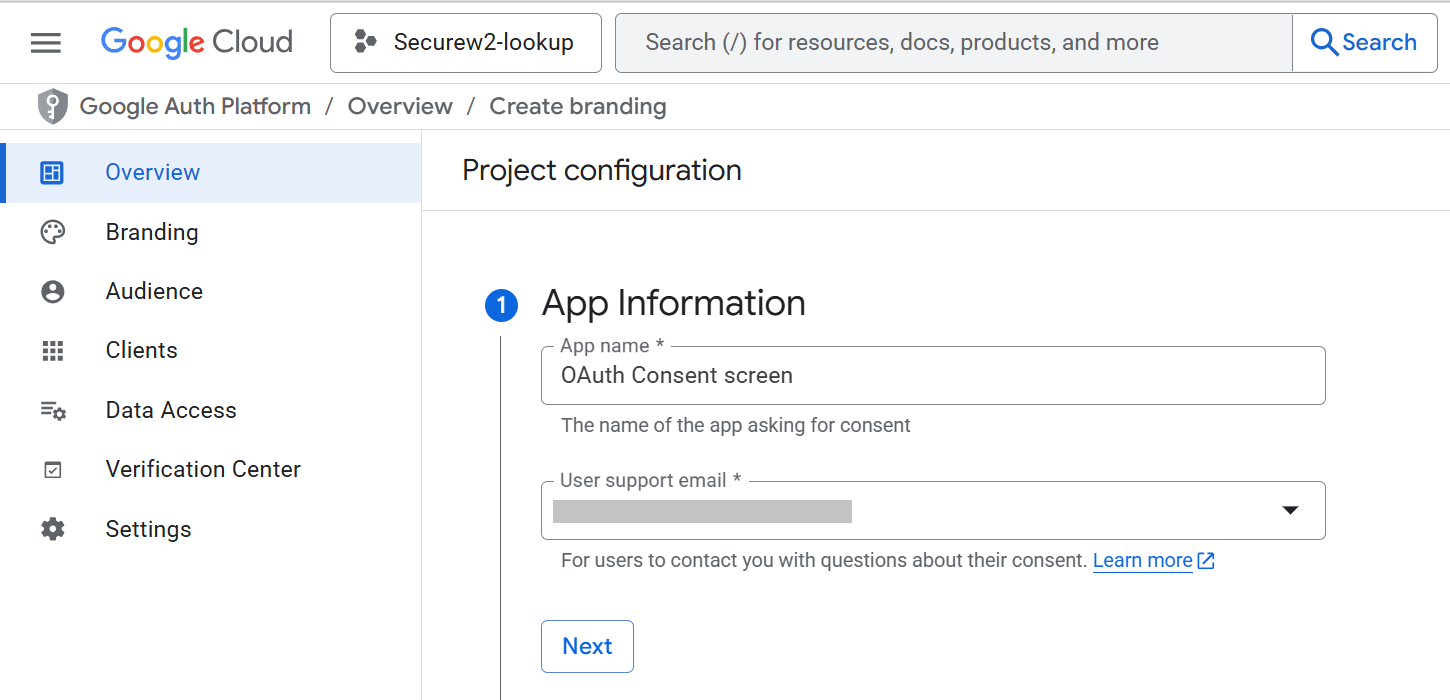Select Branding in the sidebar menu

pos(152,232)
